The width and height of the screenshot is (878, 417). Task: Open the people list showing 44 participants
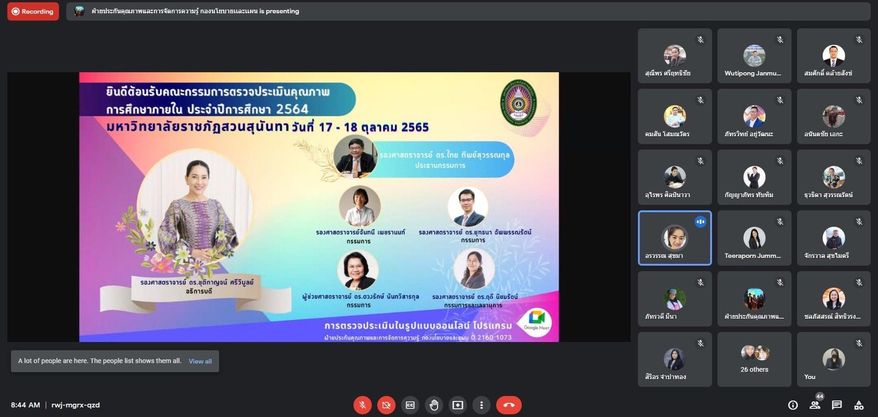(x=816, y=405)
